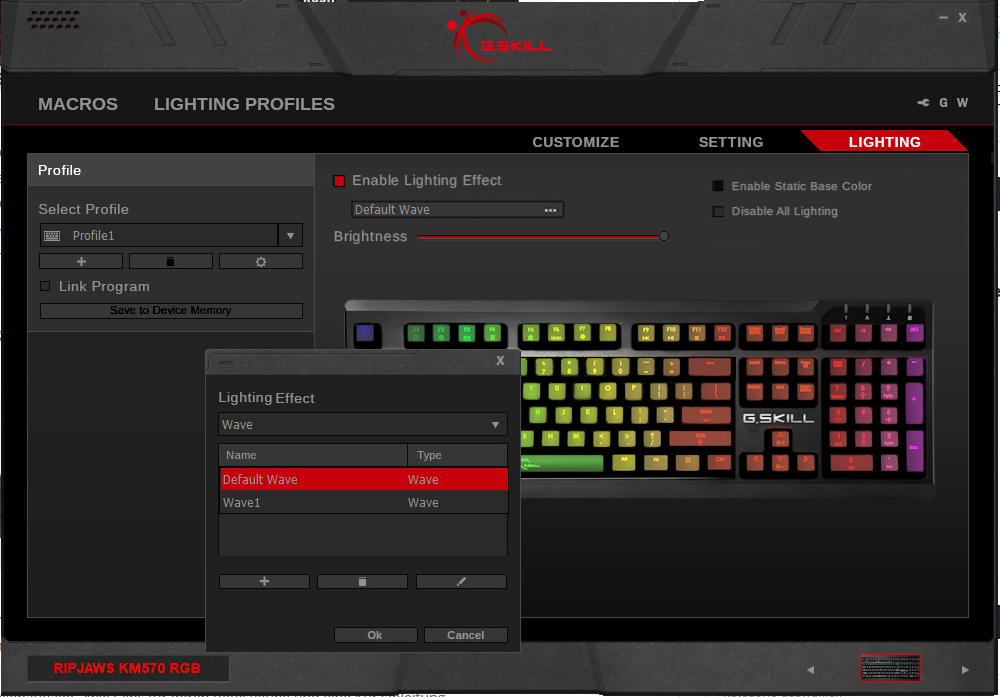Viewport: 1000px width, 697px height.
Task: Go to the next device with right arrow
Action: point(965,669)
